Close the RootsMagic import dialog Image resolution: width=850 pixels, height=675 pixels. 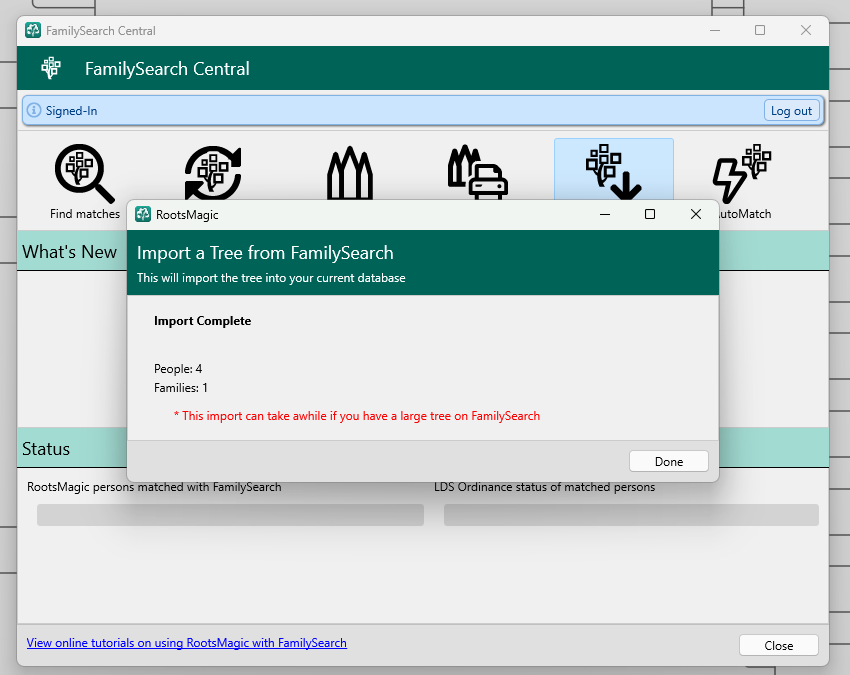click(696, 214)
